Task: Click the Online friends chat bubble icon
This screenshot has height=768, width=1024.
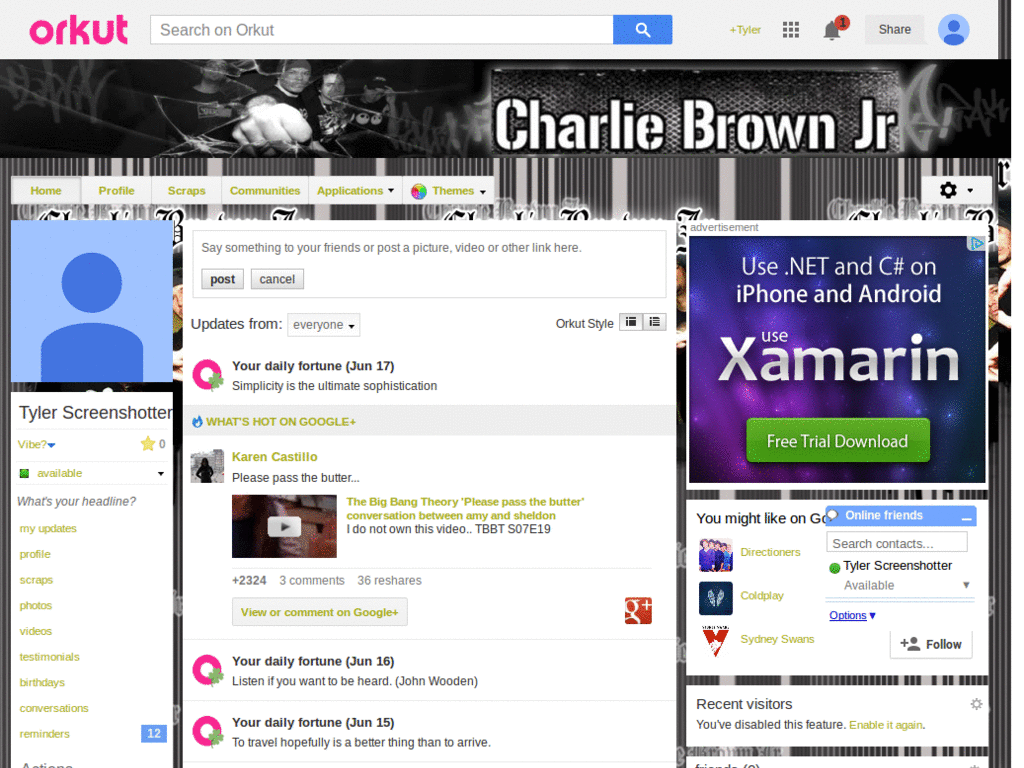Action: (x=833, y=515)
